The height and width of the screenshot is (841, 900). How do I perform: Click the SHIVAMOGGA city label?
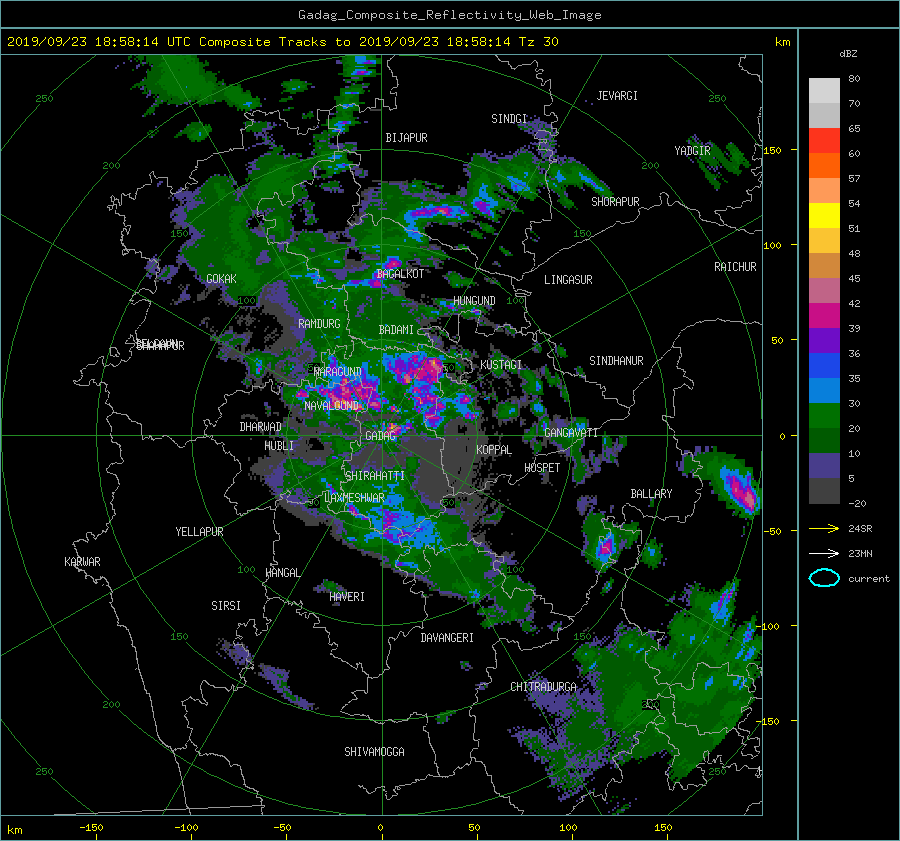374,751
